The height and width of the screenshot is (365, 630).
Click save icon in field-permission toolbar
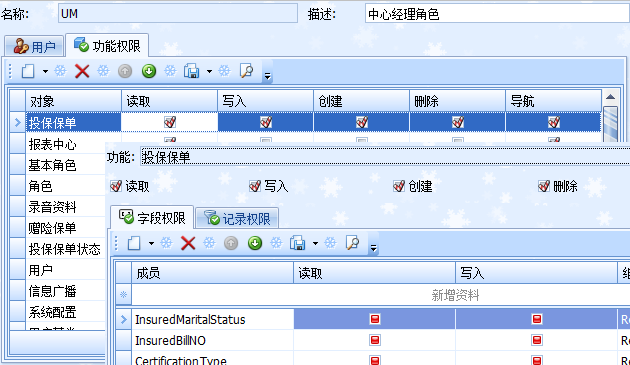pyautogui.click(x=298, y=243)
